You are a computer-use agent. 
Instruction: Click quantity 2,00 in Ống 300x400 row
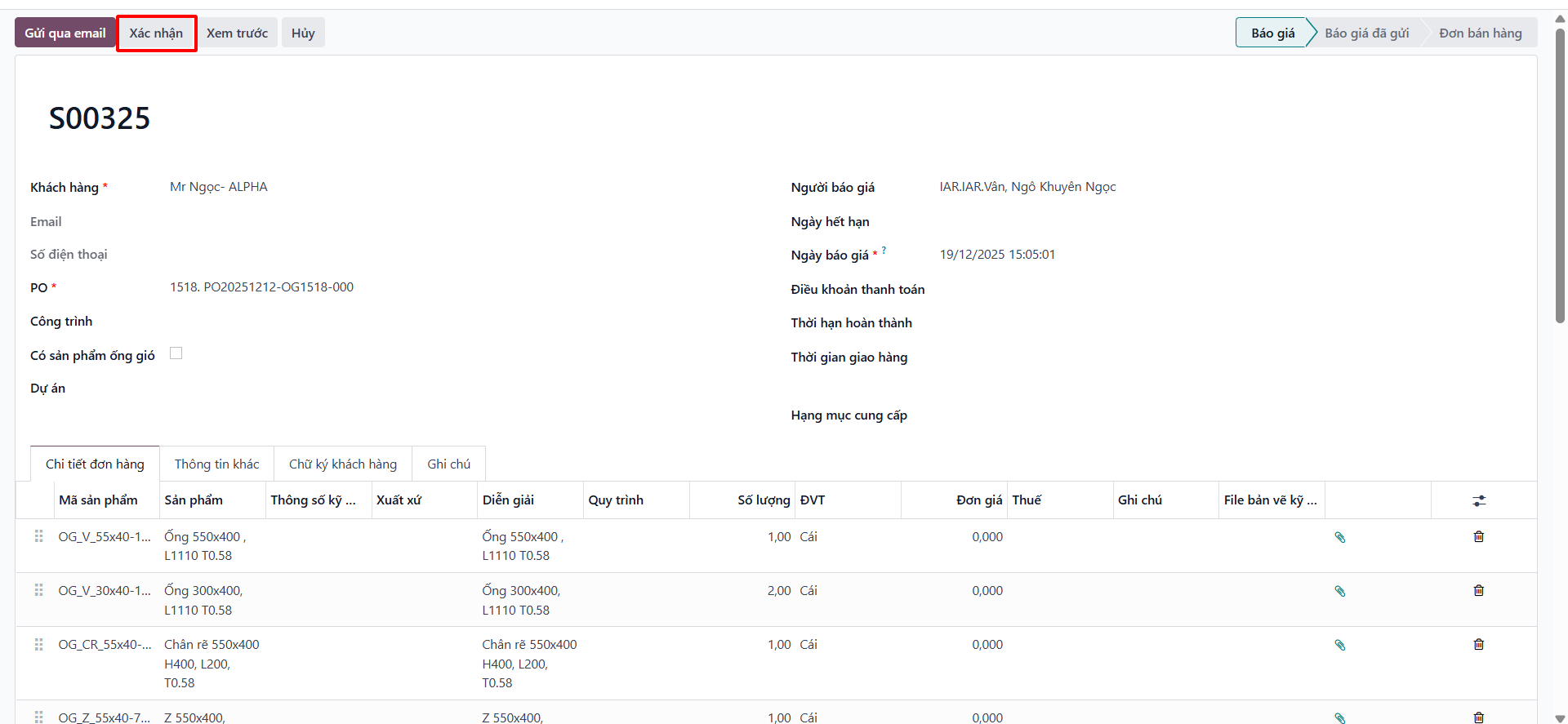point(779,591)
